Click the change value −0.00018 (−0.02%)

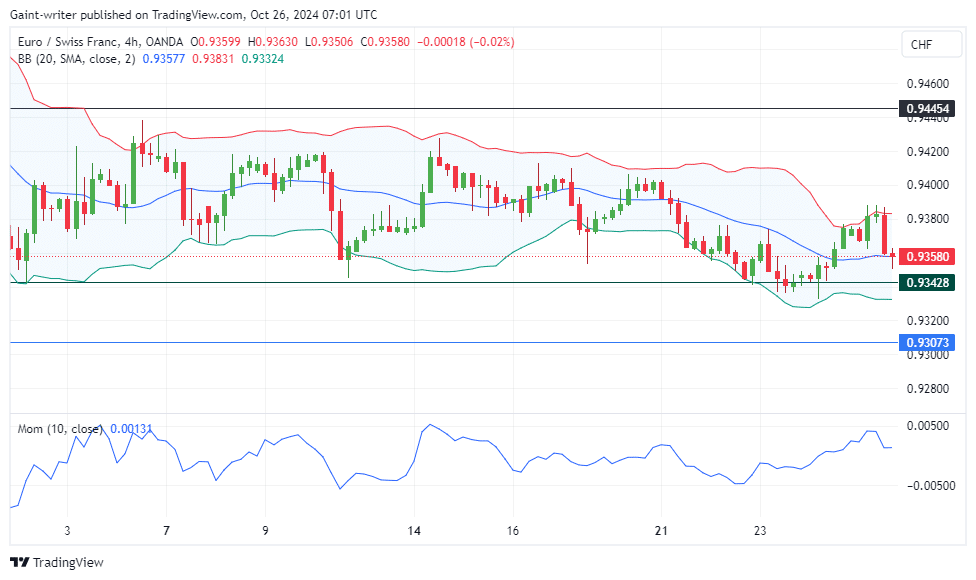click(x=466, y=42)
